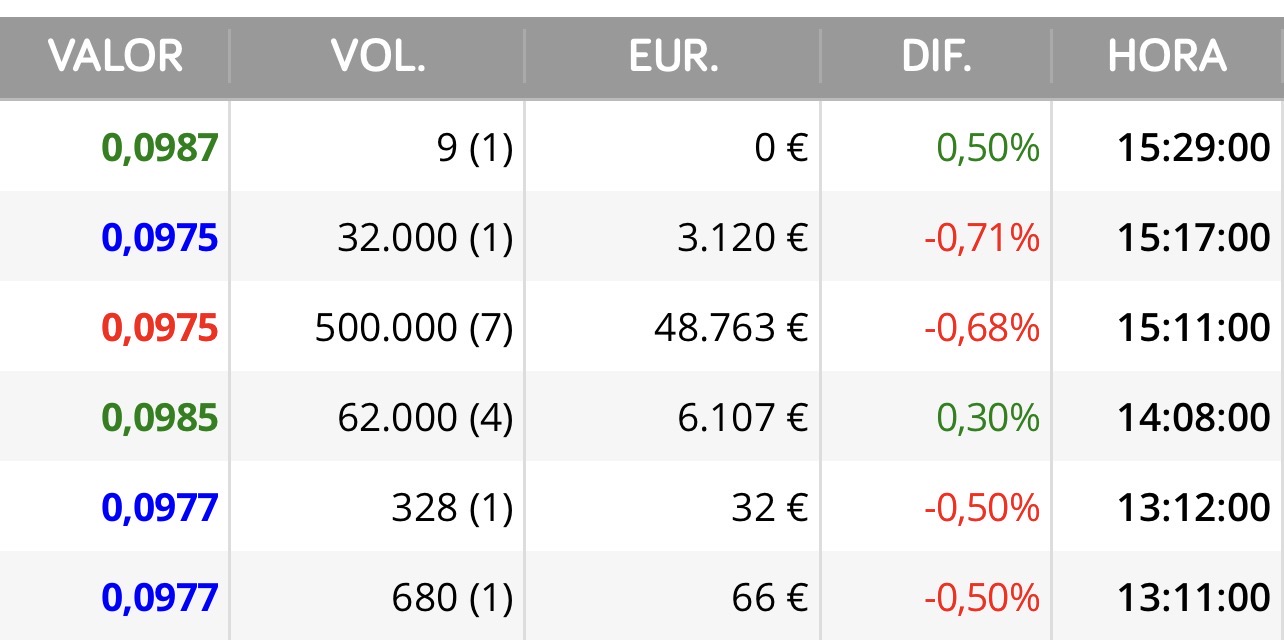
Task: Sort by the DIF. column header
Action: [937, 56]
